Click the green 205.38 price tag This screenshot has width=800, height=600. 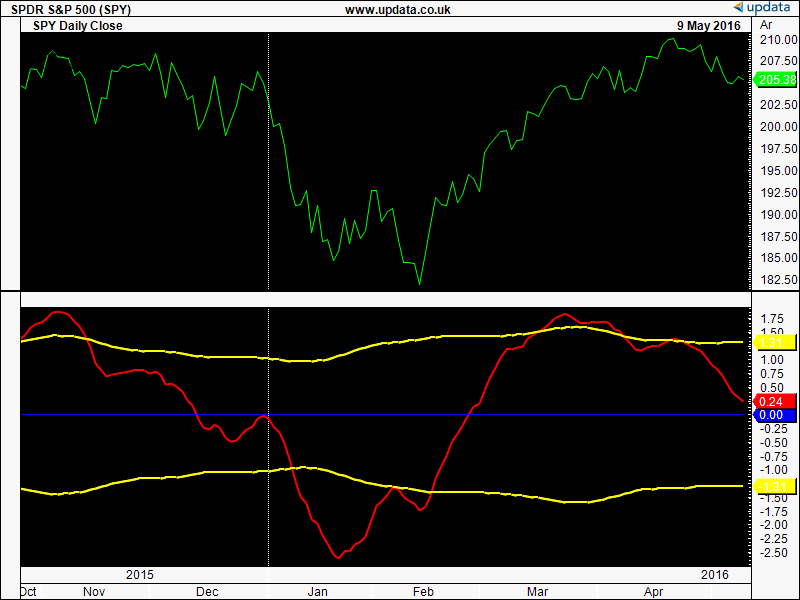point(774,80)
